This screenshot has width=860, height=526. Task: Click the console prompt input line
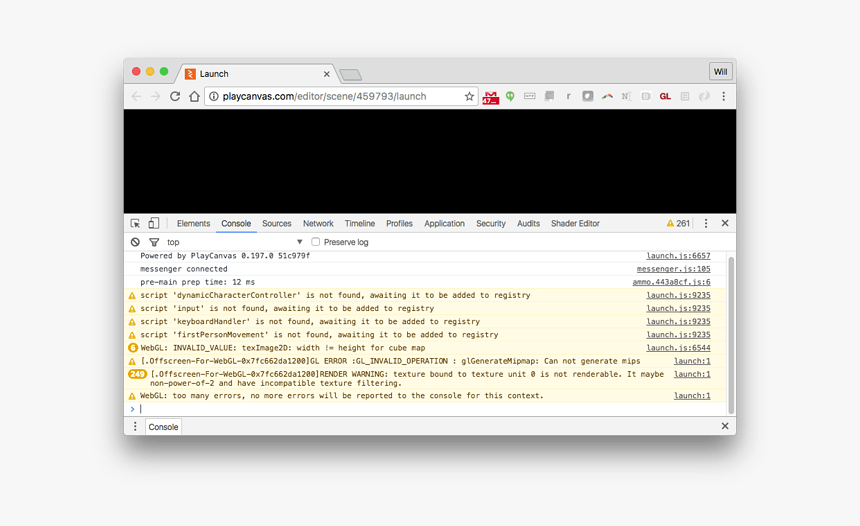click(x=400, y=409)
